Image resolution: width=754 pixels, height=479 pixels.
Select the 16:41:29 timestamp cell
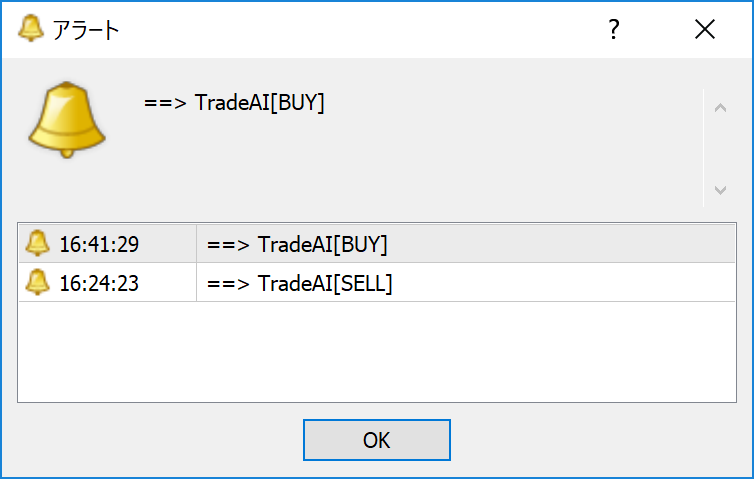[x=98, y=244]
